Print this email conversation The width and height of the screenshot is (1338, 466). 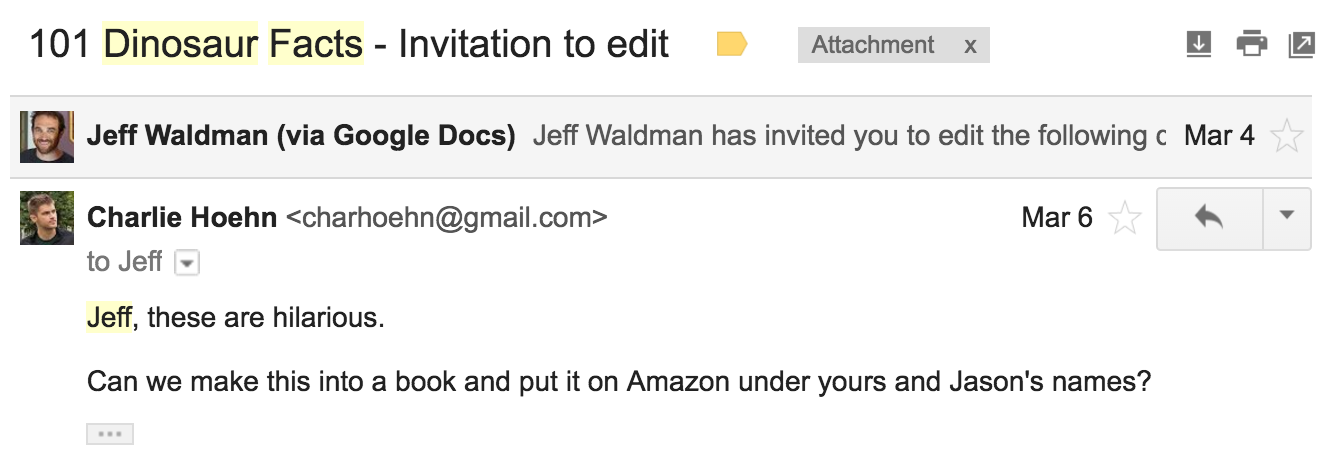click(1251, 44)
